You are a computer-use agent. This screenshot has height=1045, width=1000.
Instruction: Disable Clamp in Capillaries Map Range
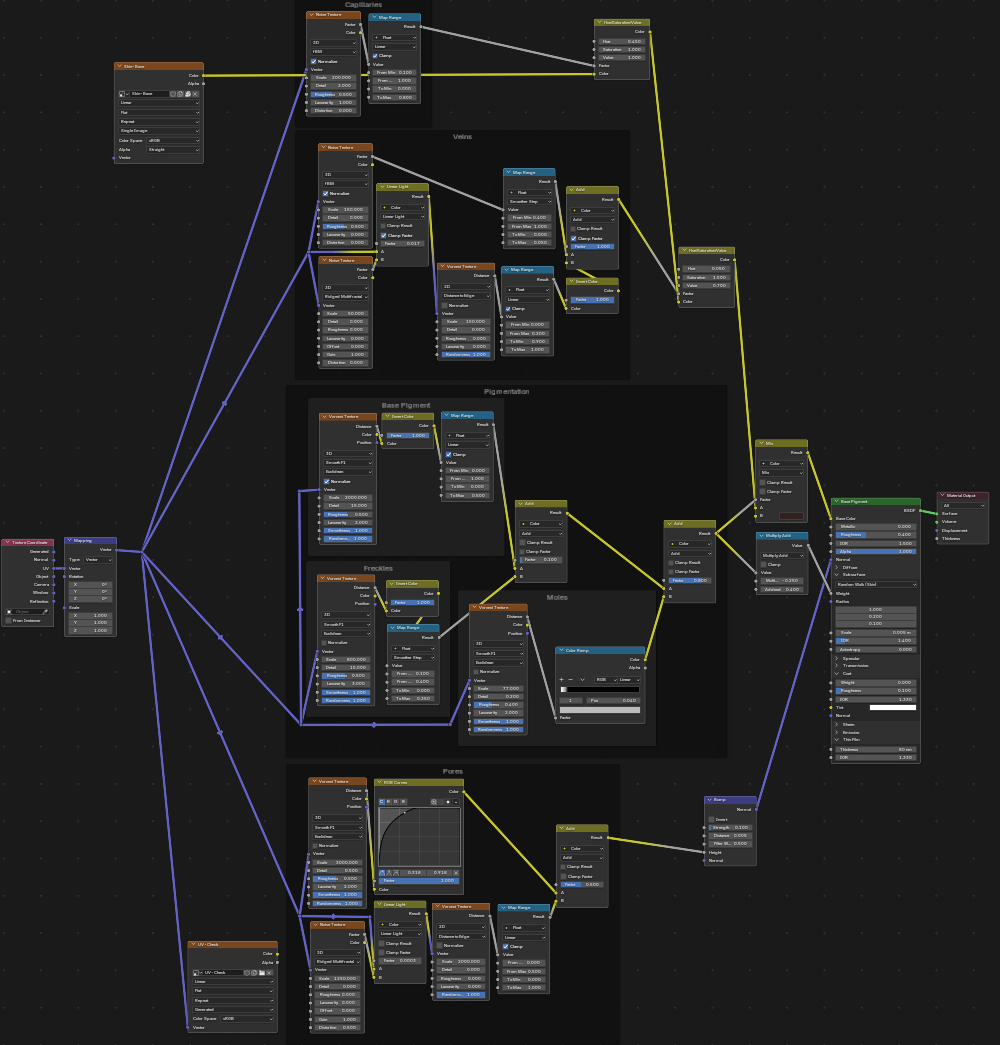[375, 56]
